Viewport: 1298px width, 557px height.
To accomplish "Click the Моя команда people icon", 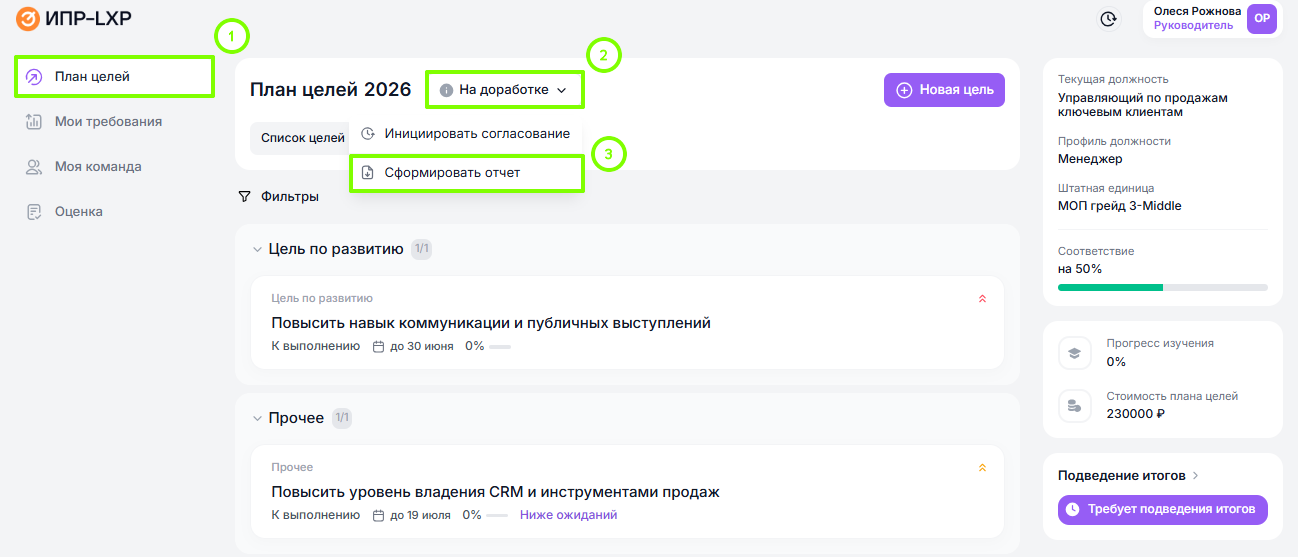I will pos(34,166).
